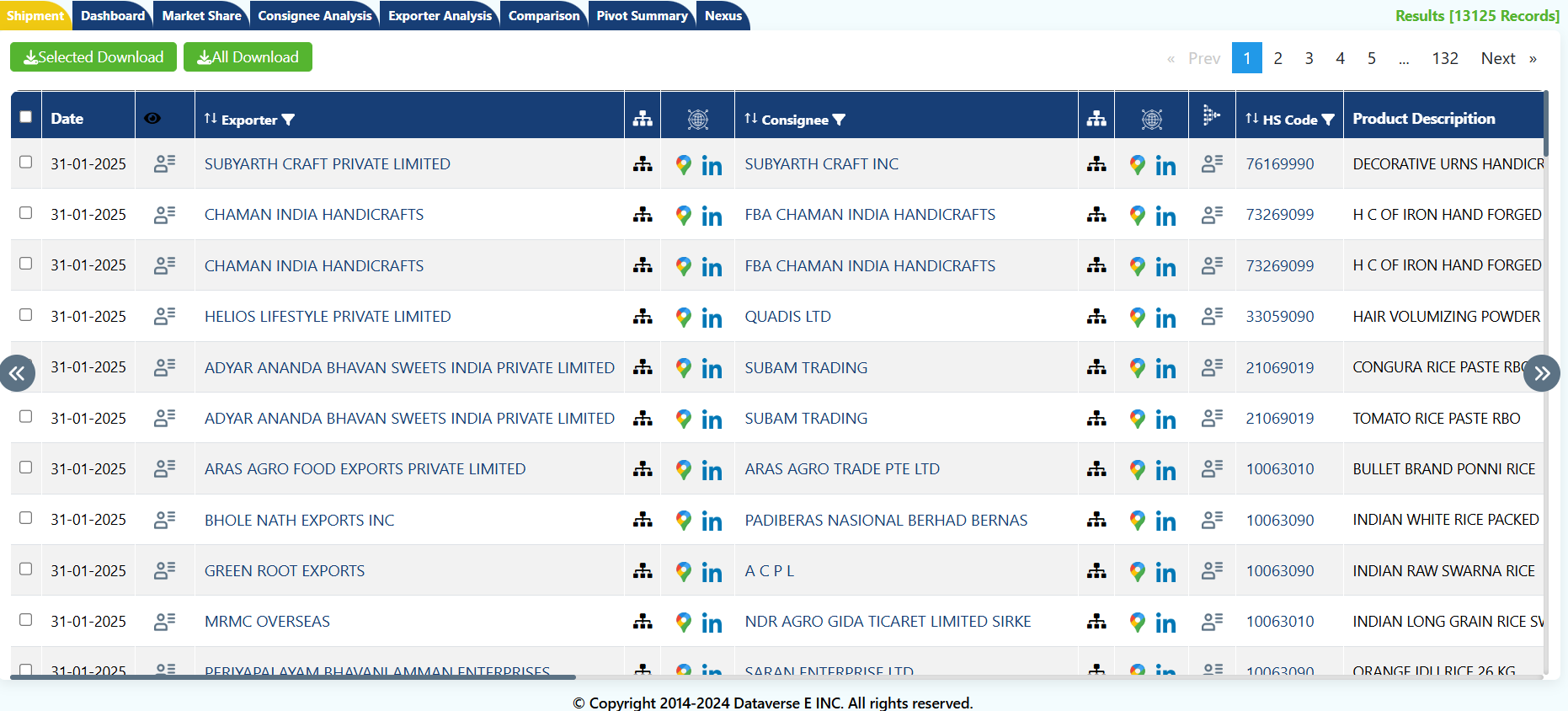The width and height of the screenshot is (1568, 711).
Task: Click the All Download button
Action: 248,57
